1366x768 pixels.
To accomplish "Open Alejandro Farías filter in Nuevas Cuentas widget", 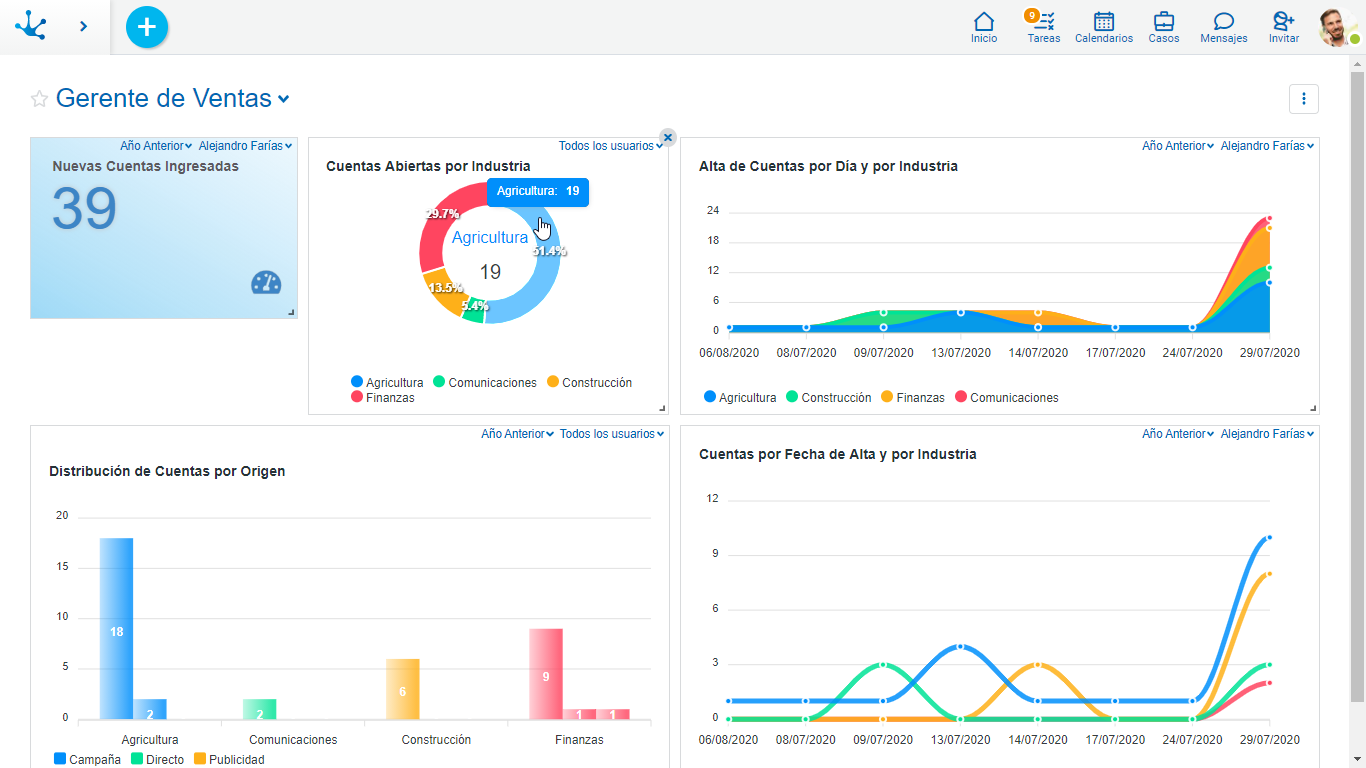I will [x=245, y=146].
